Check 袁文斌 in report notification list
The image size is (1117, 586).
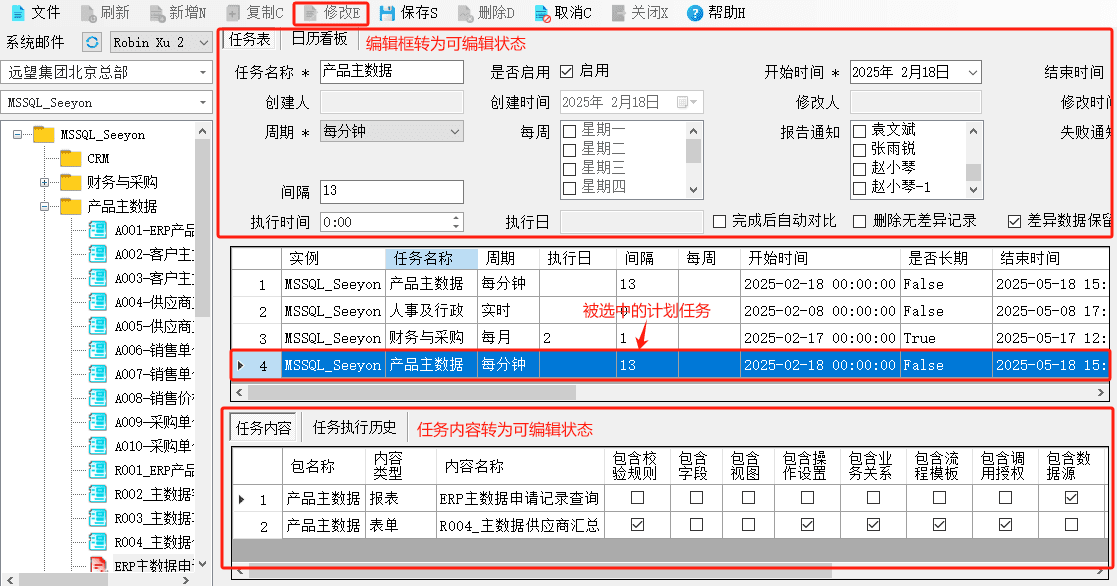click(x=860, y=131)
